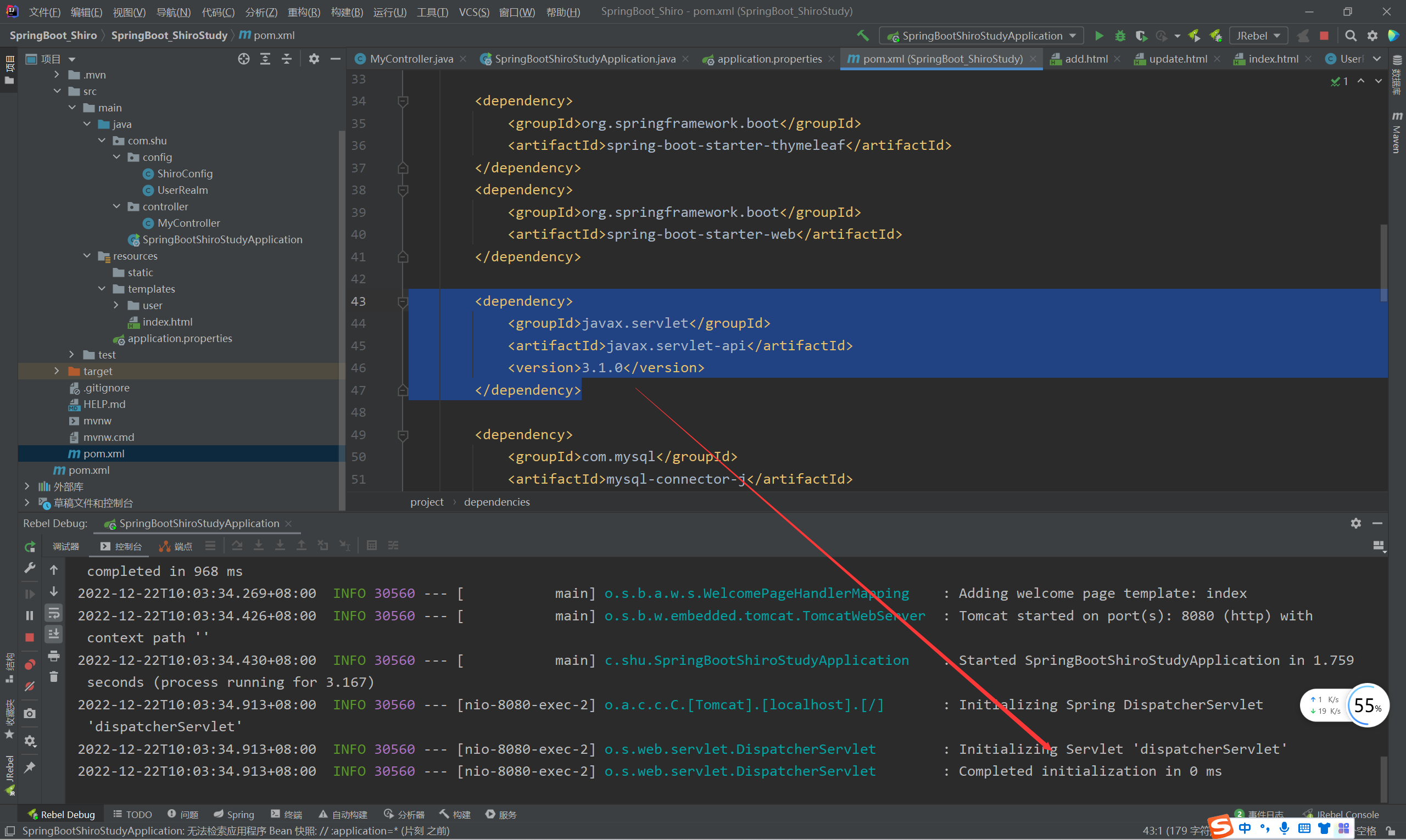Click the dependencies breadcrumb

click(496, 502)
